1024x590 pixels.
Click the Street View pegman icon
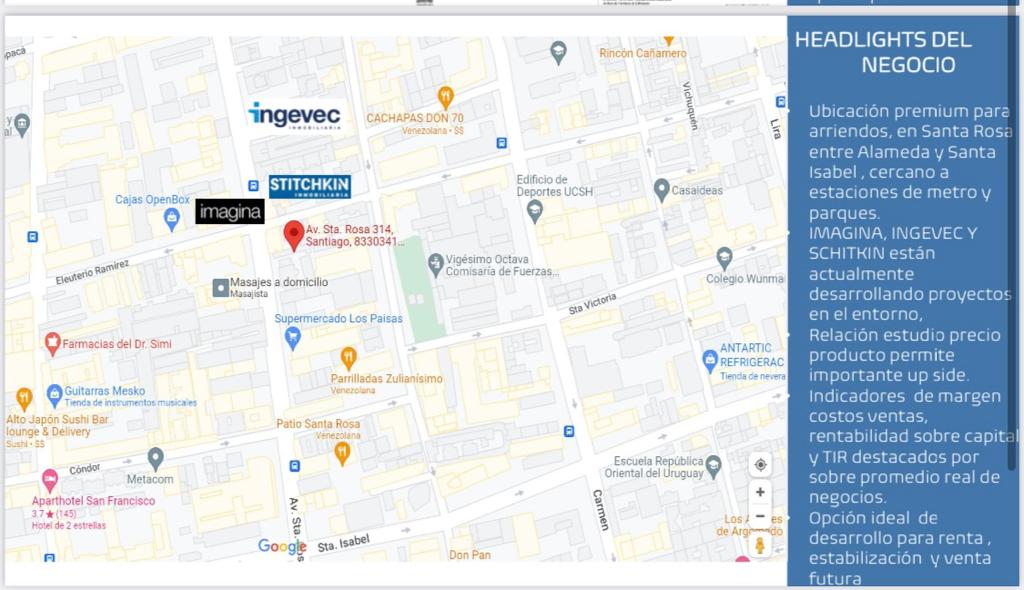(x=760, y=545)
